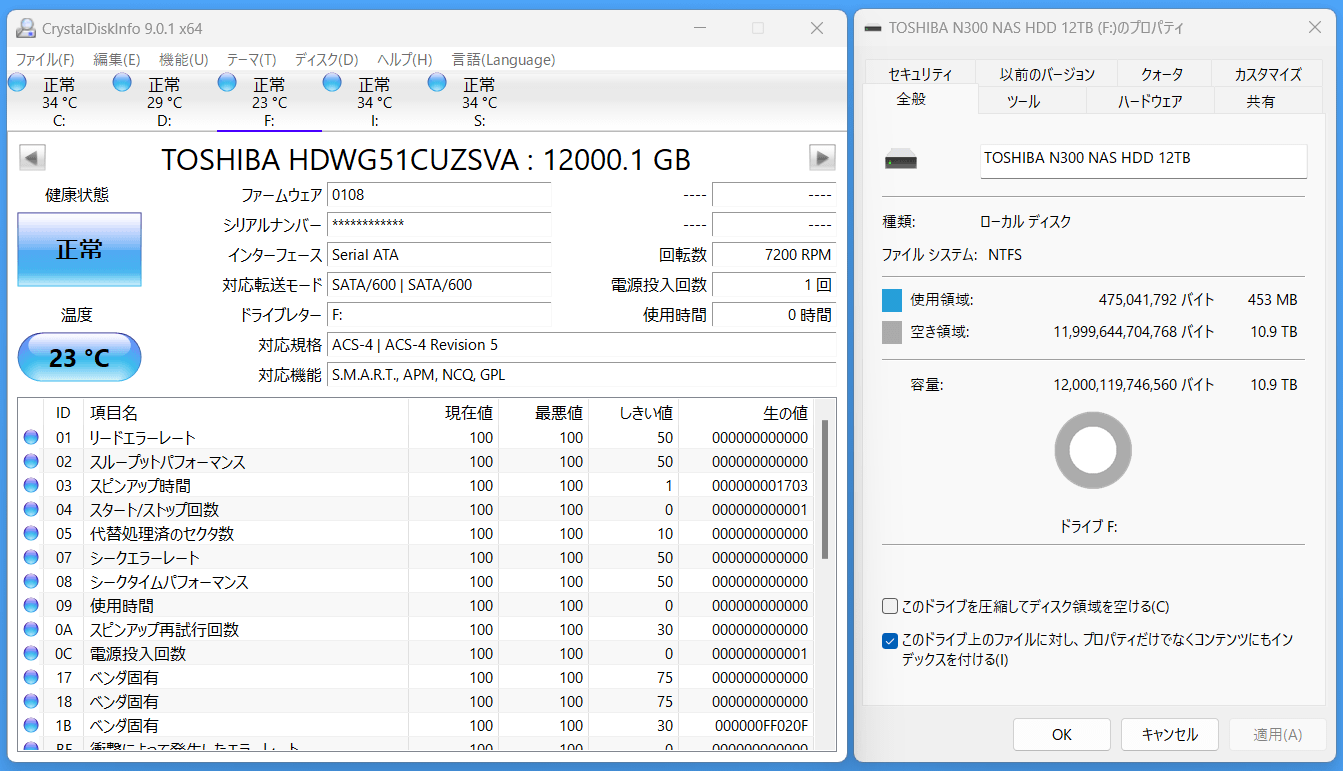Click raw value 000000001703
The image size is (1343, 771).
pyautogui.click(x=760, y=486)
